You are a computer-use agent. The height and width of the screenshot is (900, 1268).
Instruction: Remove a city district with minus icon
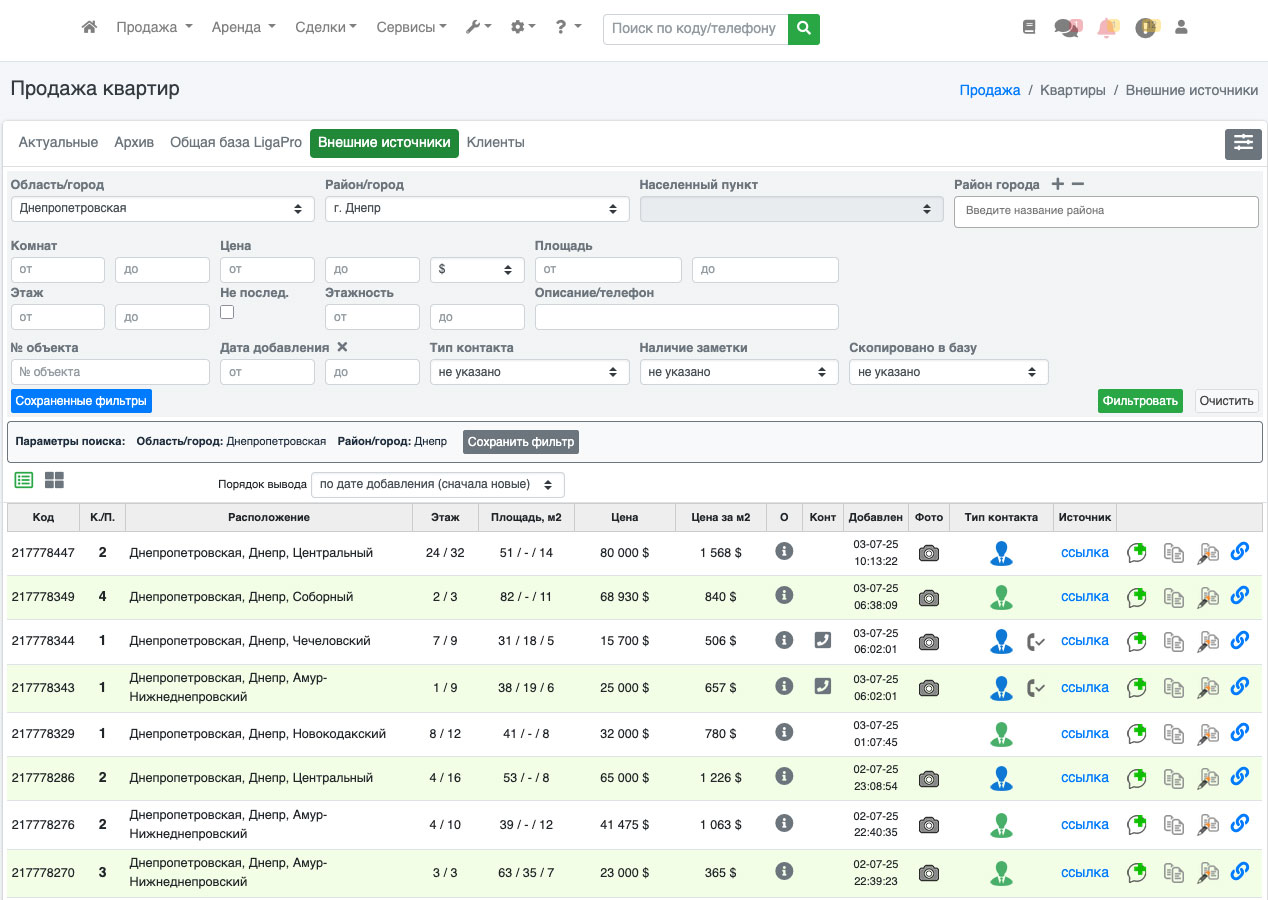click(x=1077, y=185)
